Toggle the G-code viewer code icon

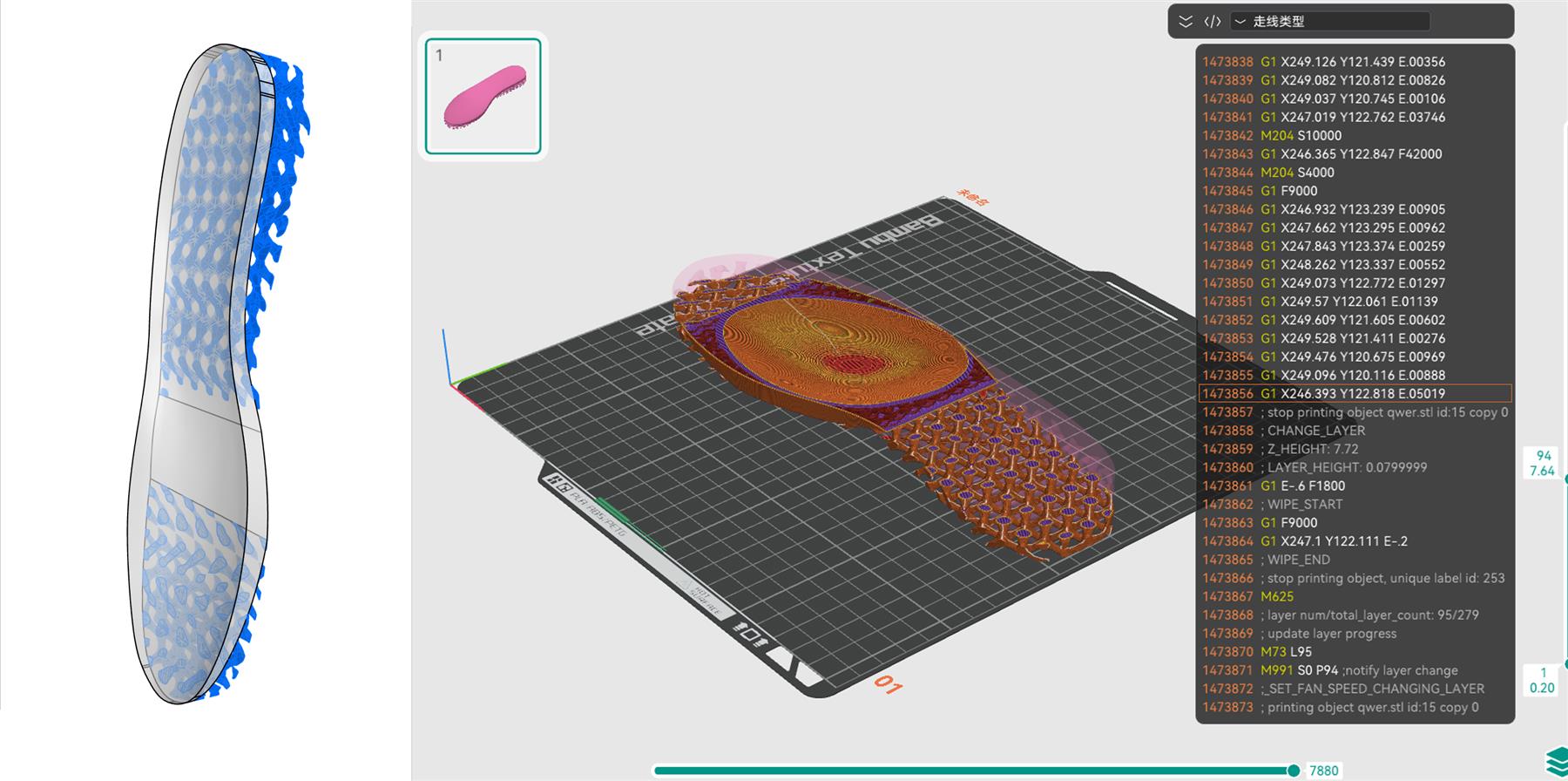tap(1213, 22)
